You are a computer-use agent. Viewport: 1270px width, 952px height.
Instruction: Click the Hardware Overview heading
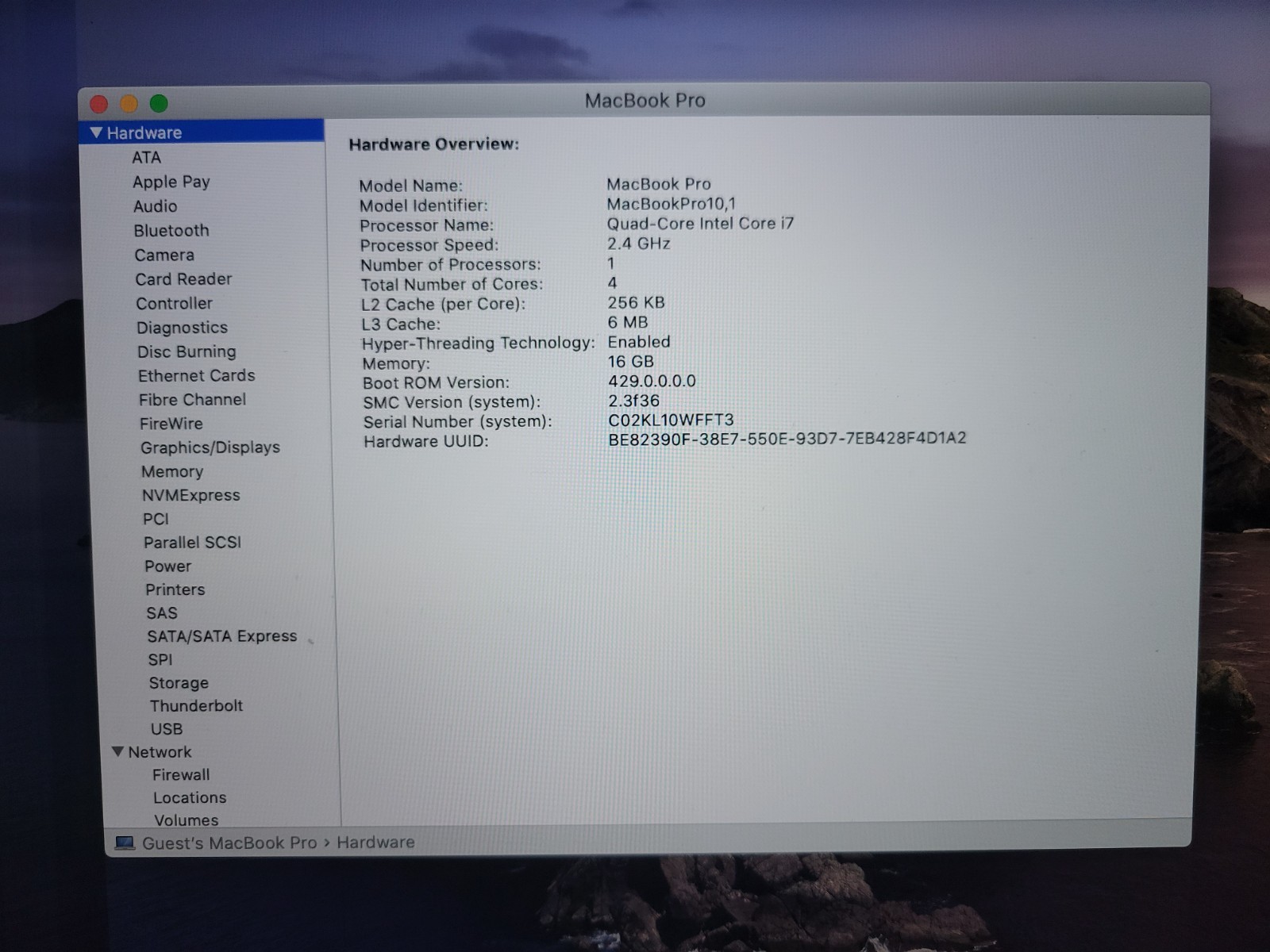pyautogui.click(x=433, y=144)
